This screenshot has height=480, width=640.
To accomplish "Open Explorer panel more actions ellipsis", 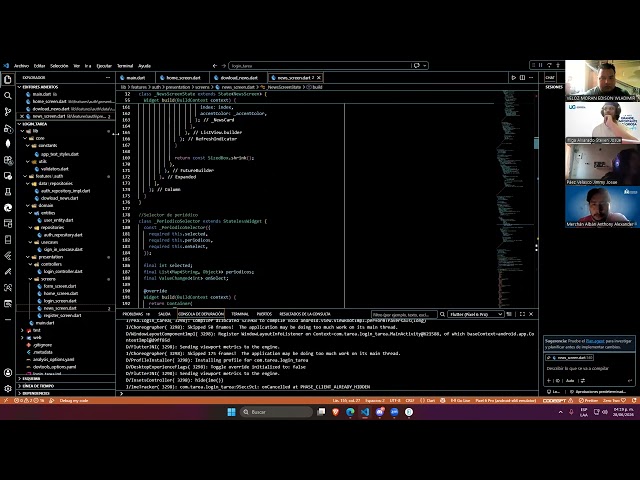I will [x=108, y=78].
